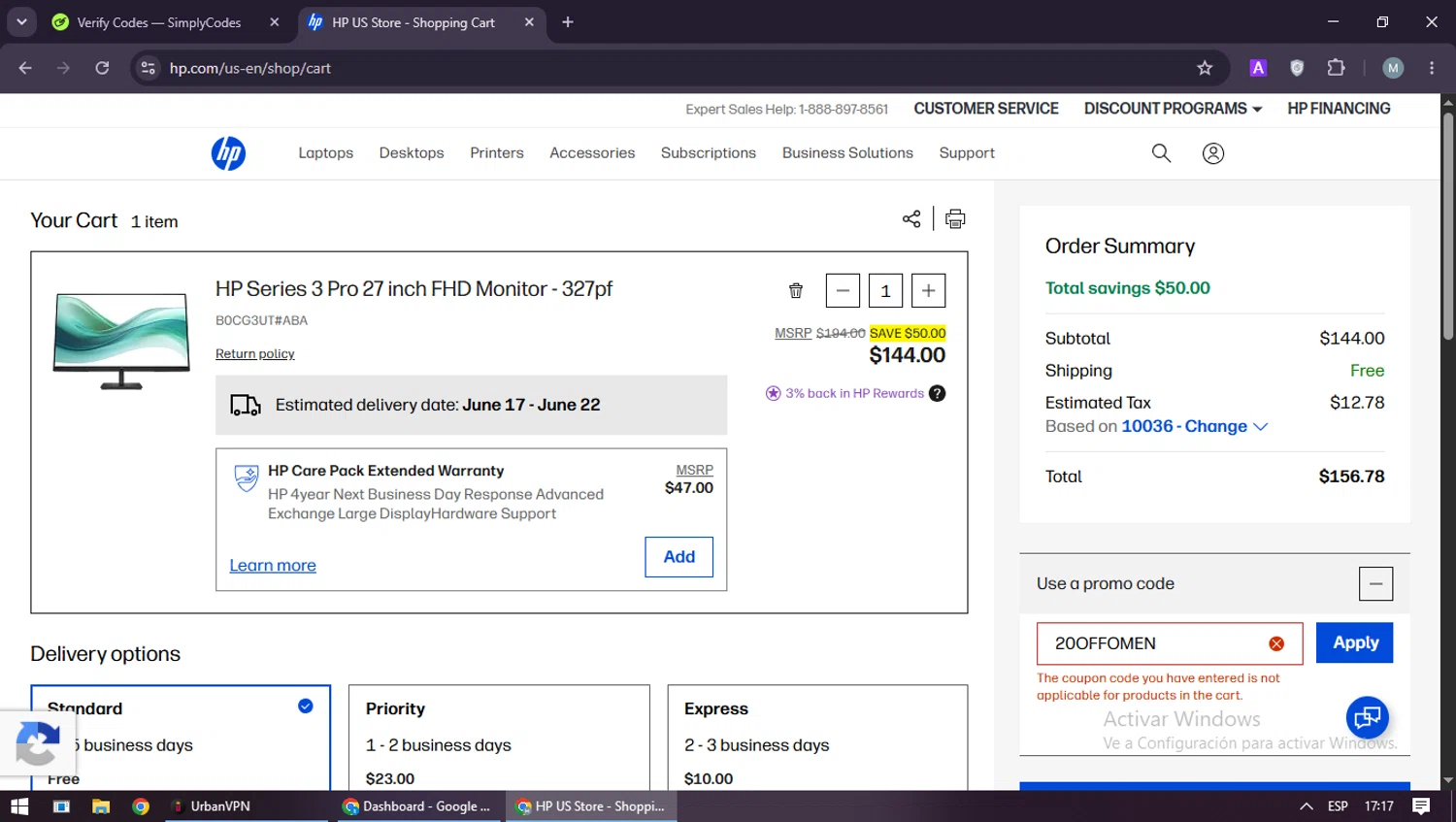Decrease monitor quantity with minus button

point(843,290)
